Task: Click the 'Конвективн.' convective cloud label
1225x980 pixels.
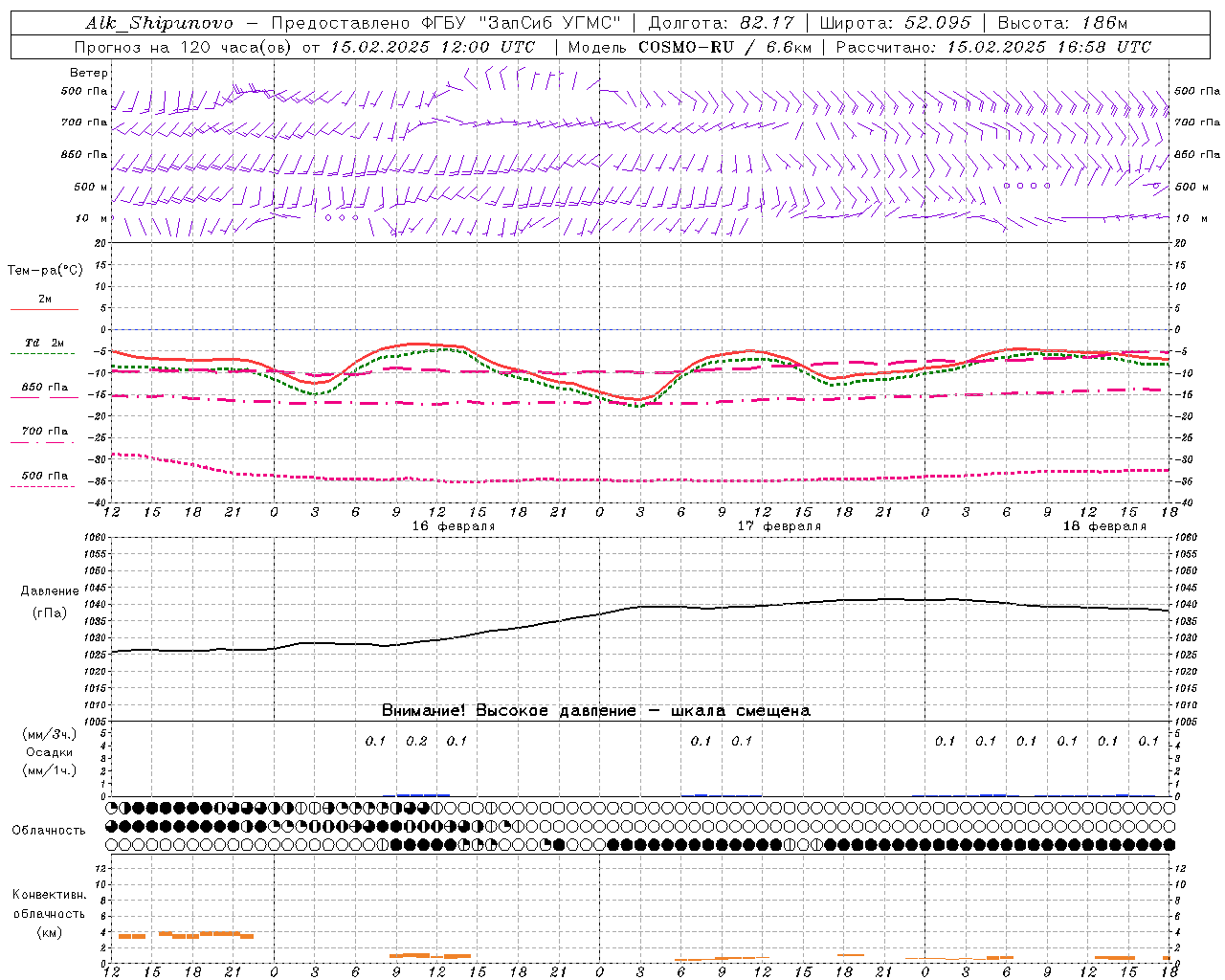Action: tap(49, 895)
